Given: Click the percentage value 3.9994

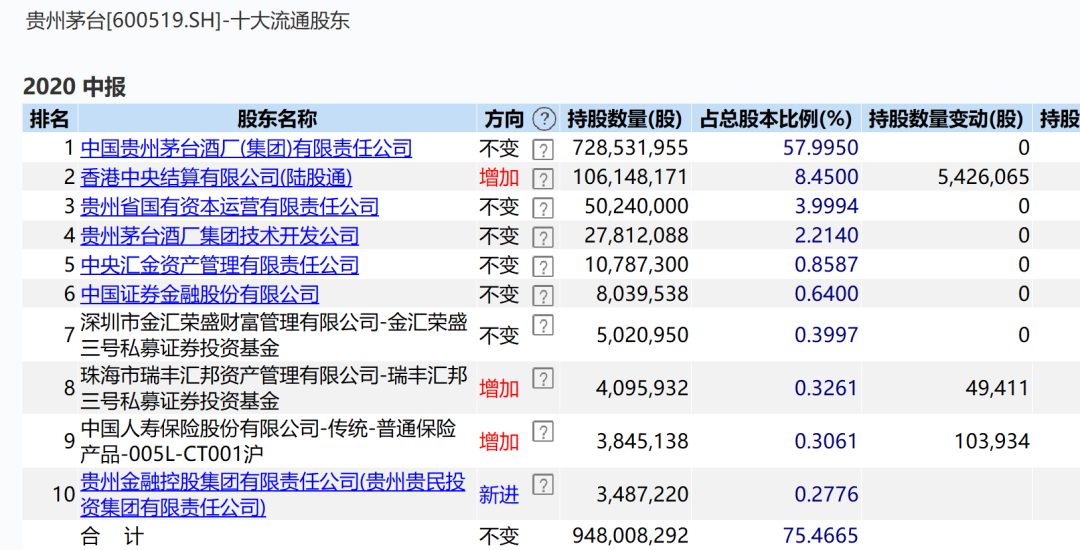Looking at the screenshot, I should [x=827, y=207].
